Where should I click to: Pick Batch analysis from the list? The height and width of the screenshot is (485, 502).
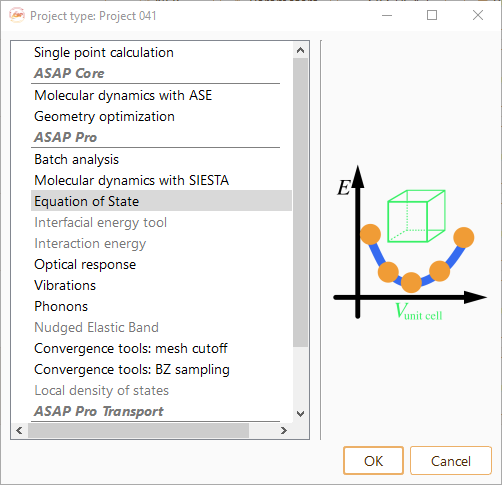click(x=161, y=159)
